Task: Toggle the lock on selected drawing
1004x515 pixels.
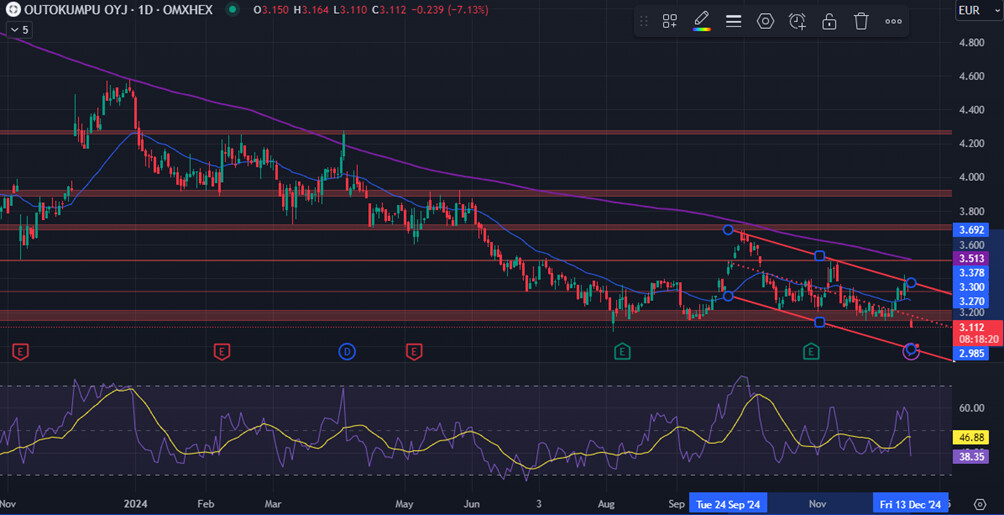Action: coord(829,21)
